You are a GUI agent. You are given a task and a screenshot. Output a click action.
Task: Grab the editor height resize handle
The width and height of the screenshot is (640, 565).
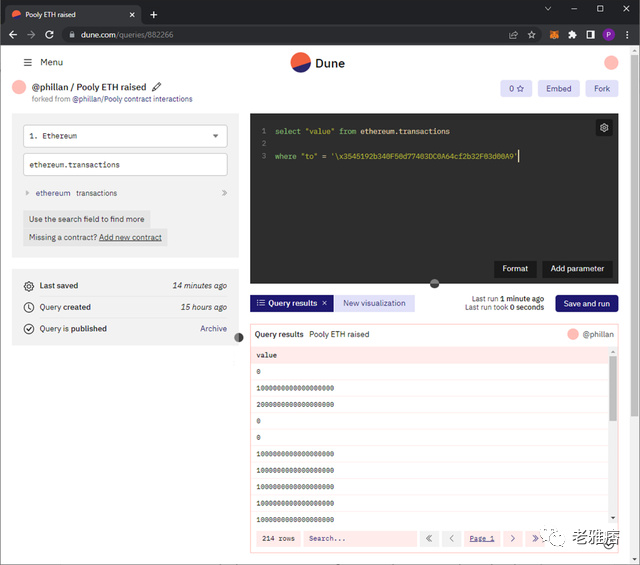(434, 283)
